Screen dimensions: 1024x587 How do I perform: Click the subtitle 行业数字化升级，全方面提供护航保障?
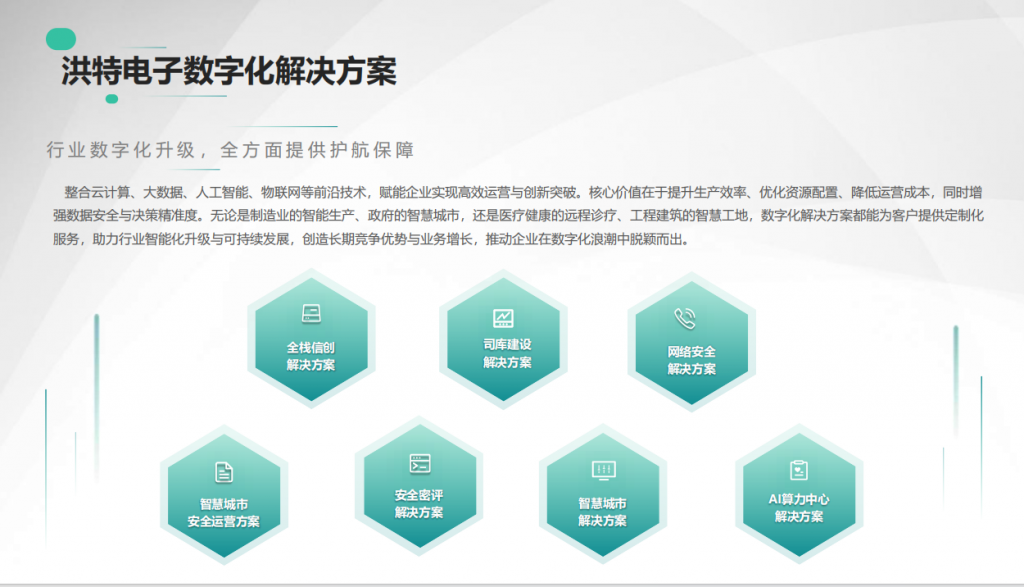230,150
